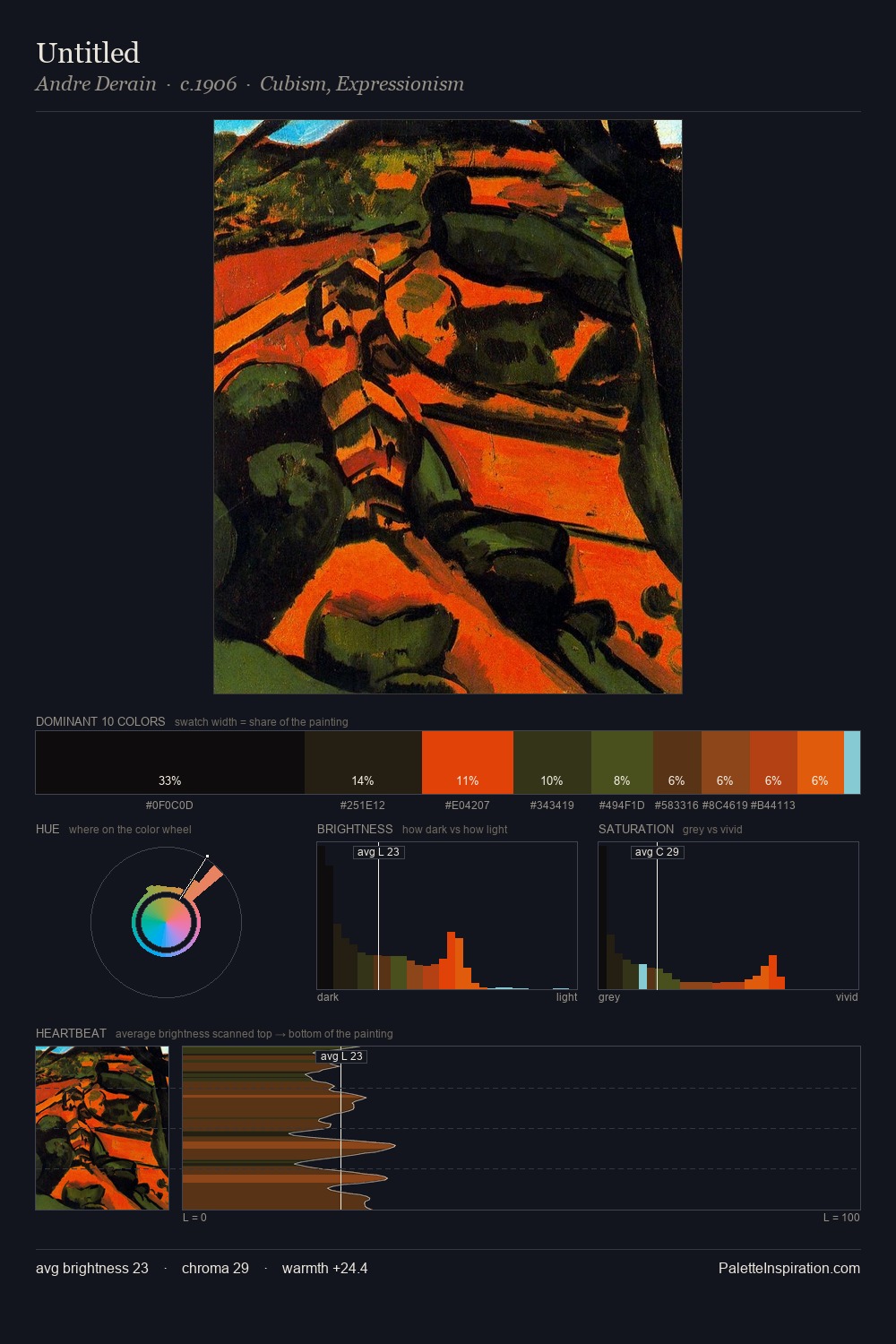This screenshot has width=896, height=1344.
Task: Click 'swatch width = share of the painting'
Action: point(262,722)
